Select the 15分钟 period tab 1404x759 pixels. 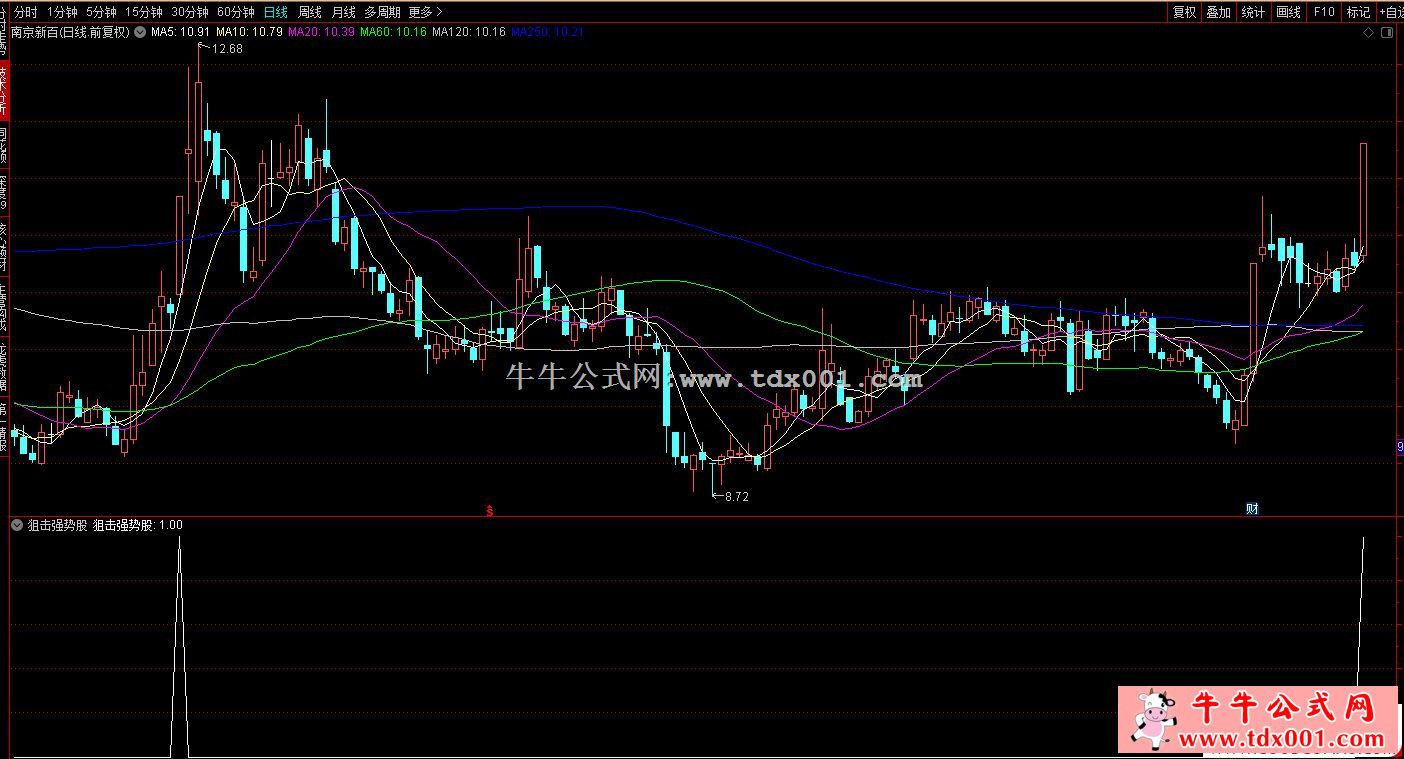[144, 12]
